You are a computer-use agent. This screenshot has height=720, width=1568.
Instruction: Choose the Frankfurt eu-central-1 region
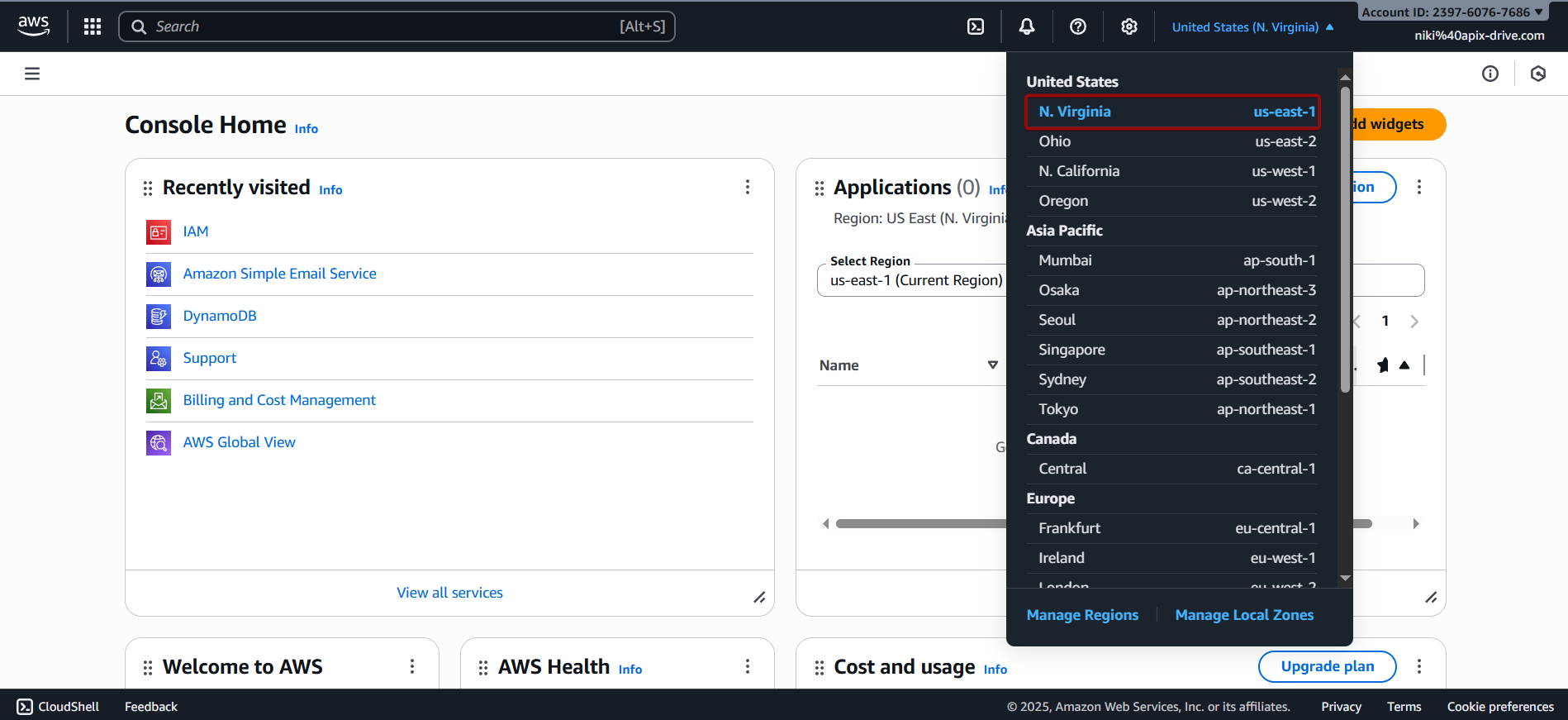coord(1176,528)
